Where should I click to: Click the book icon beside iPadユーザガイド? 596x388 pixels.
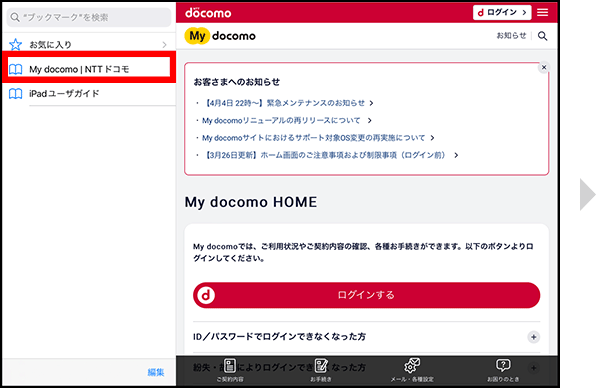16,93
